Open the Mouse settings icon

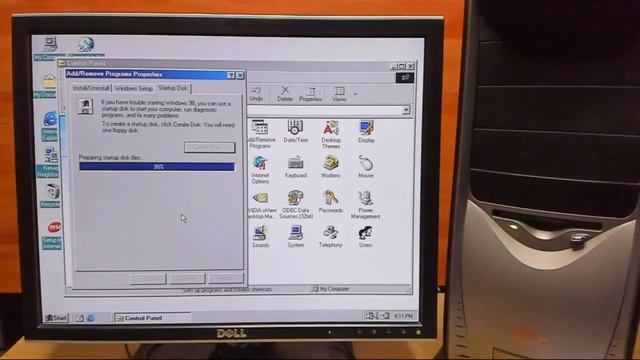[x=366, y=167]
